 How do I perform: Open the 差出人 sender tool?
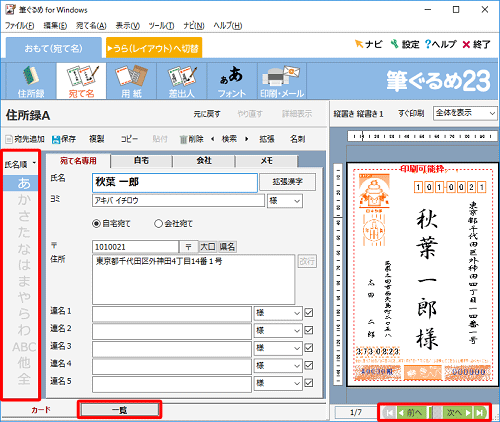182,81
